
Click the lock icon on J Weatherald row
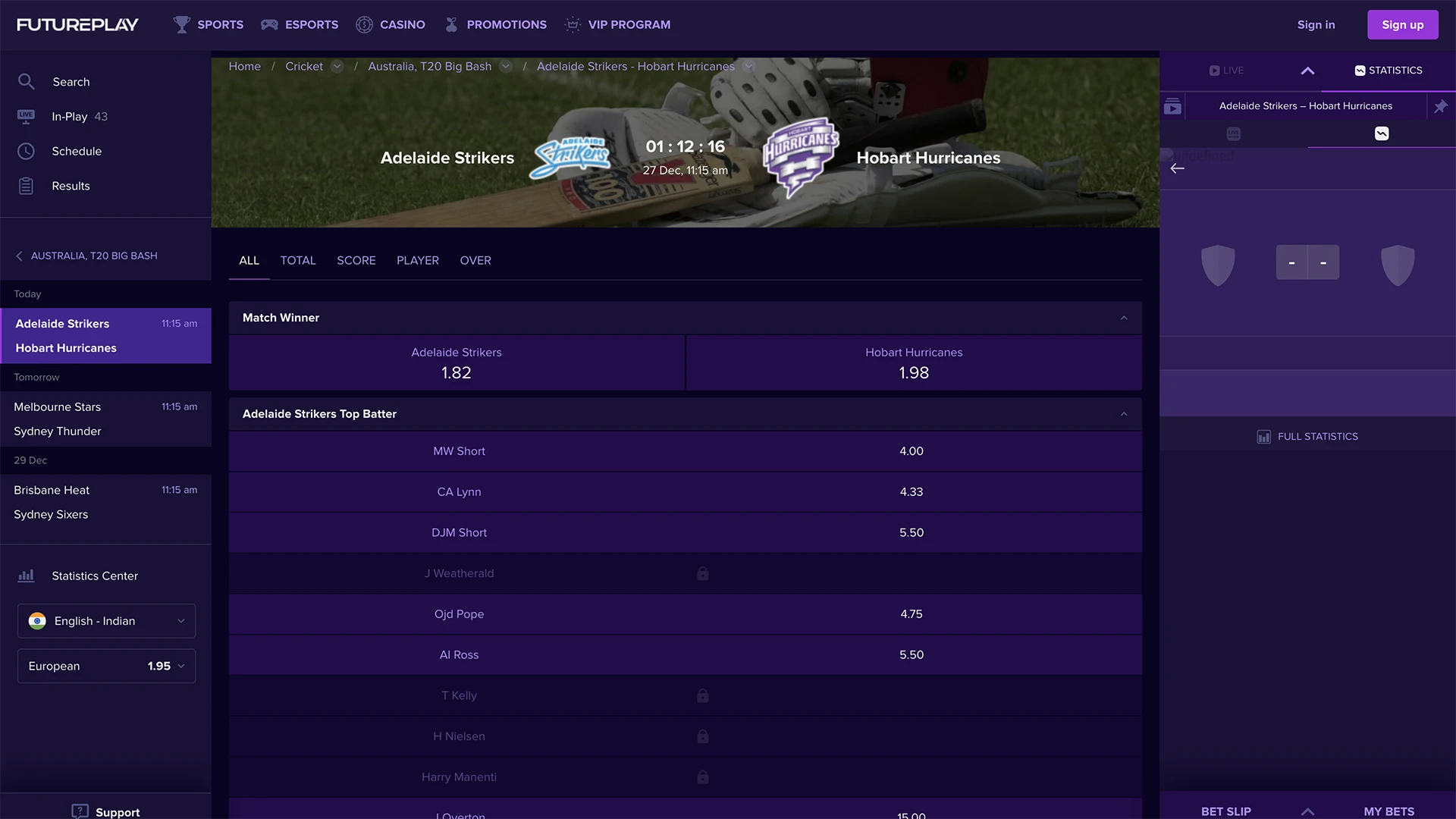point(703,573)
